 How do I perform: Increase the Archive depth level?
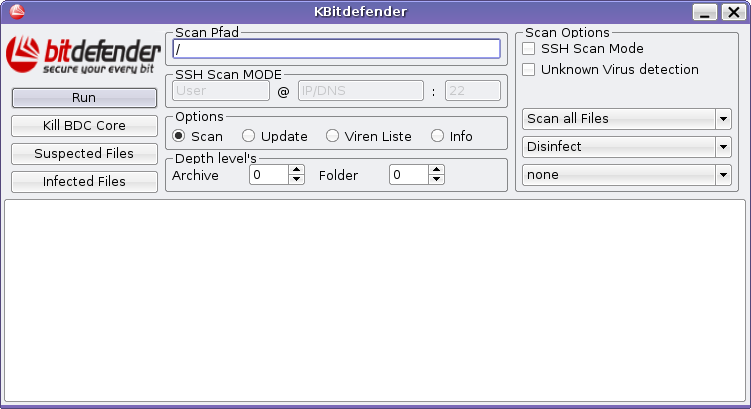(296, 170)
